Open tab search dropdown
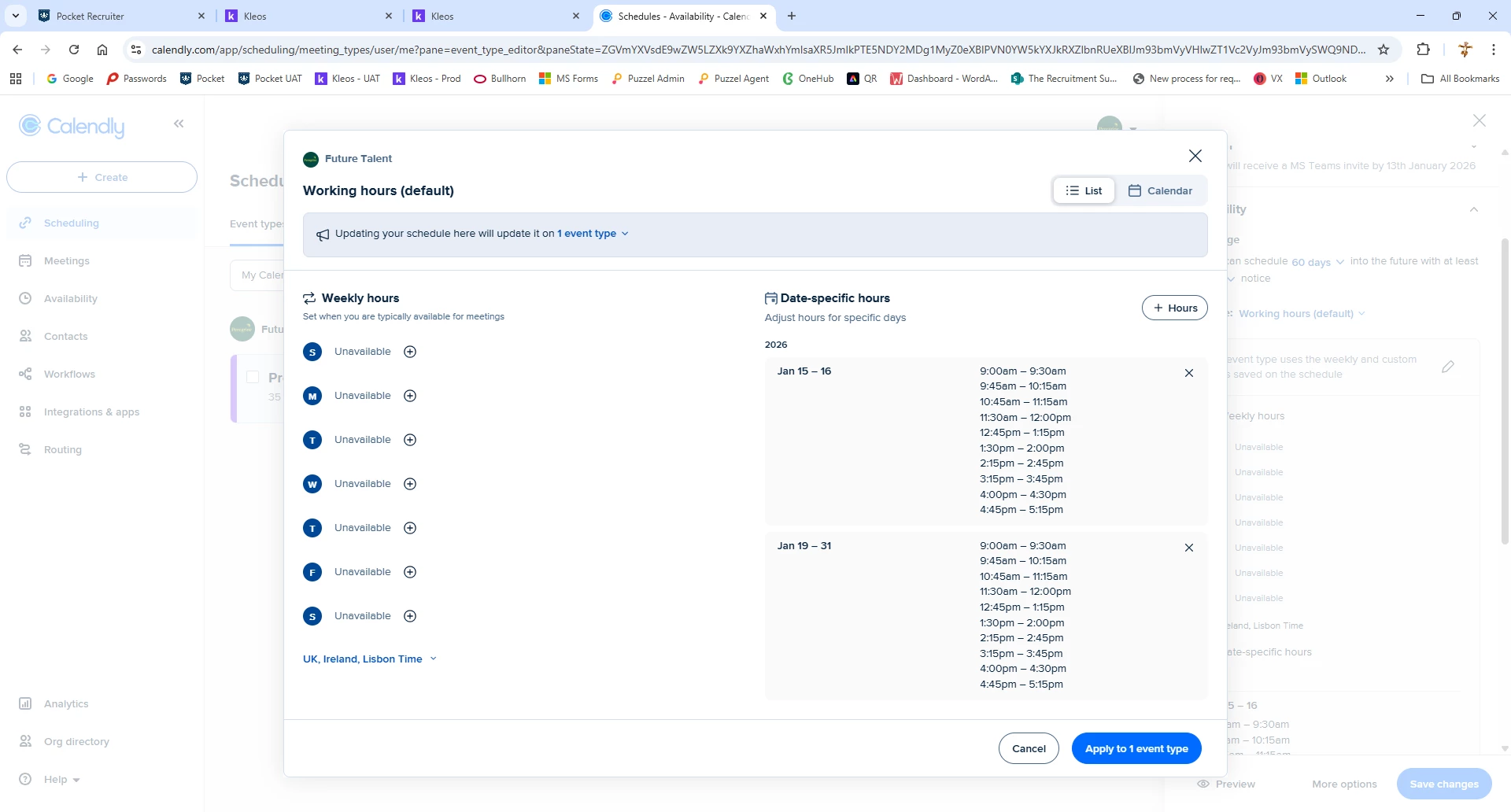 pyautogui.click(x=15, y=16)
